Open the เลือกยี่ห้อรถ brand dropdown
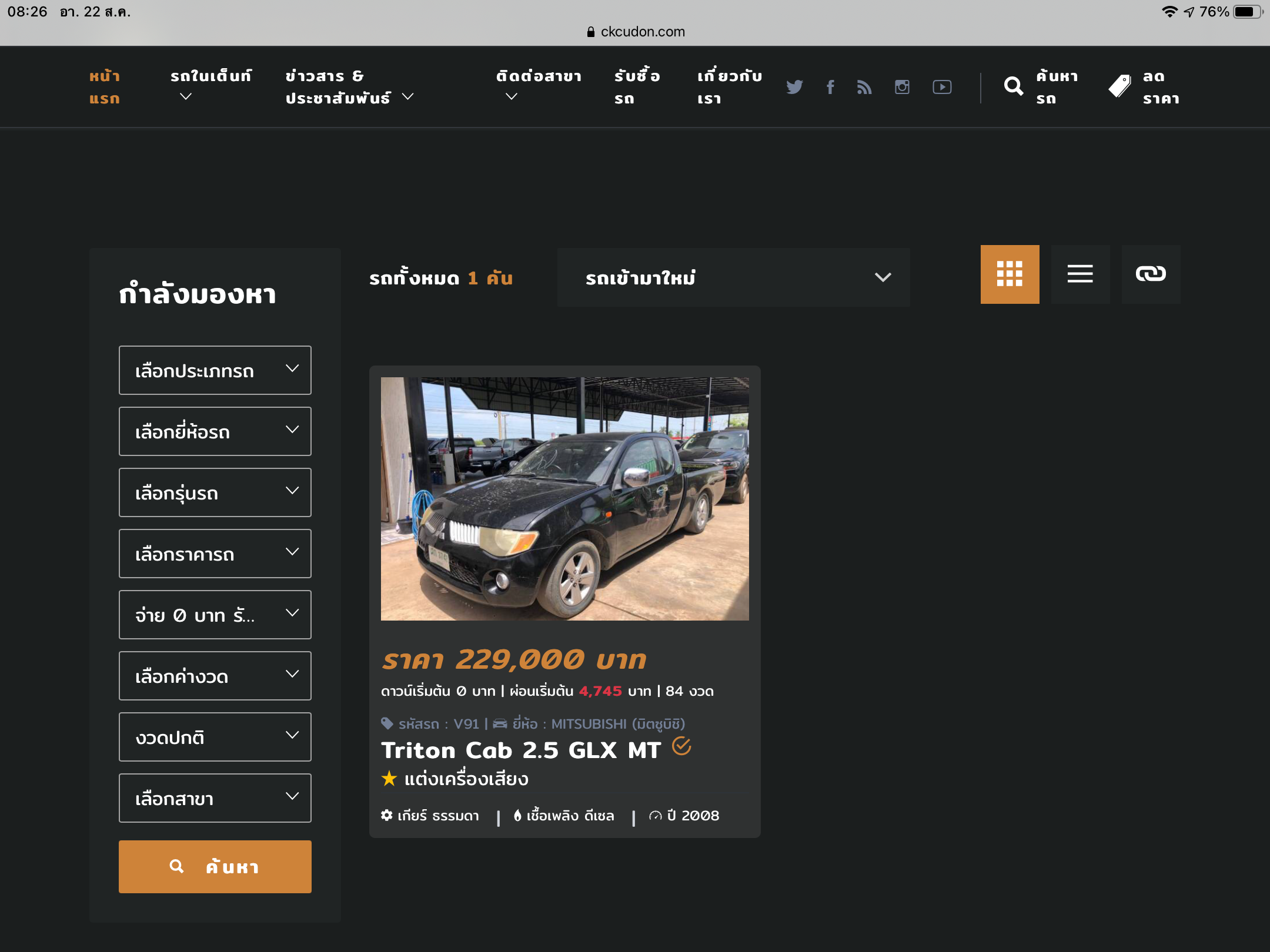This screenshot has height=952, width=1270. click(215, 431)
